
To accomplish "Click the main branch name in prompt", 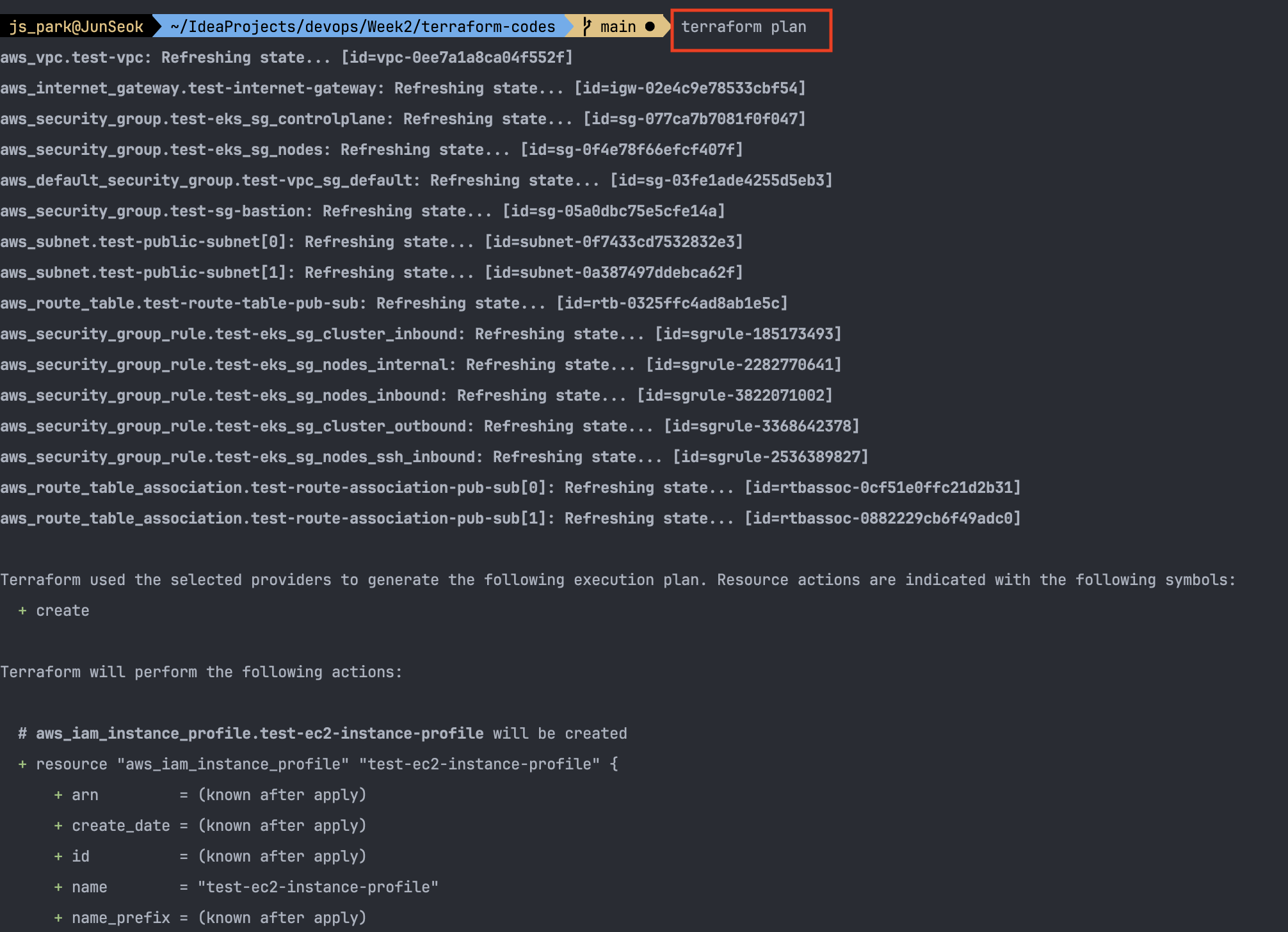I will tap(618, 27).
